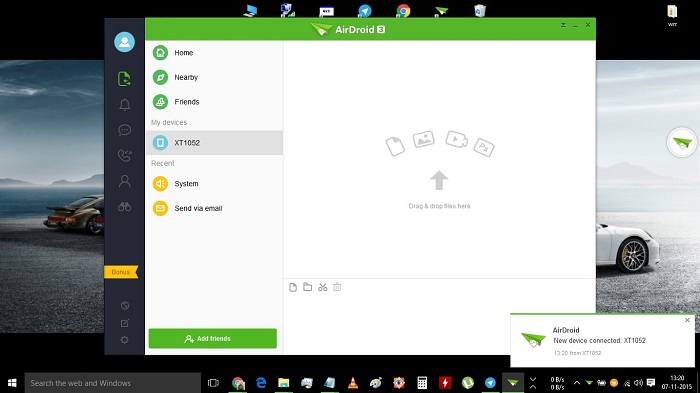Open the AirMirror binoculars icon
This screenshot has width=700, height=393.
[125, 207]
